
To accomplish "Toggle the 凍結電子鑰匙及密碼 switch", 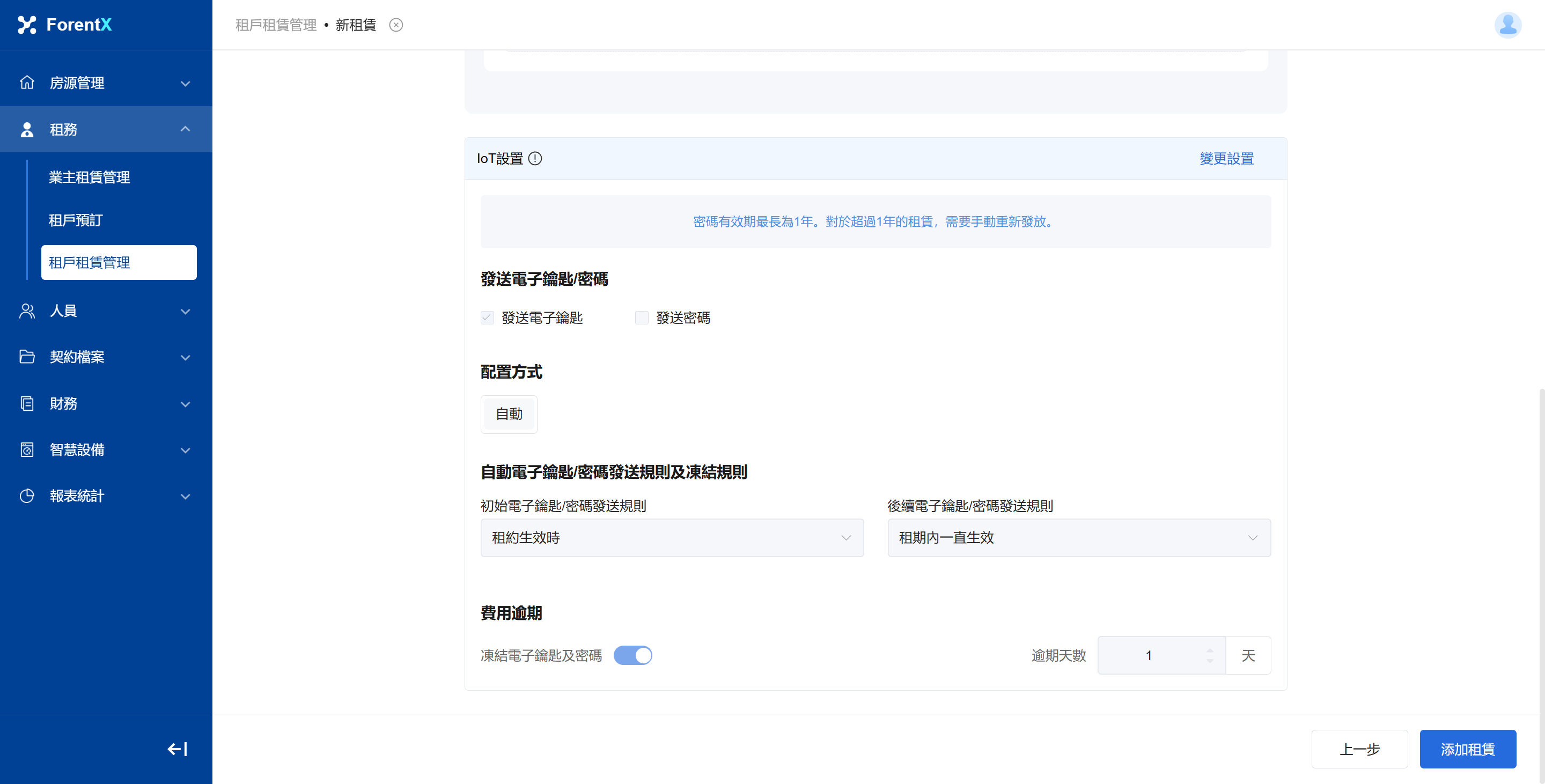I will [x=633, y=655].
